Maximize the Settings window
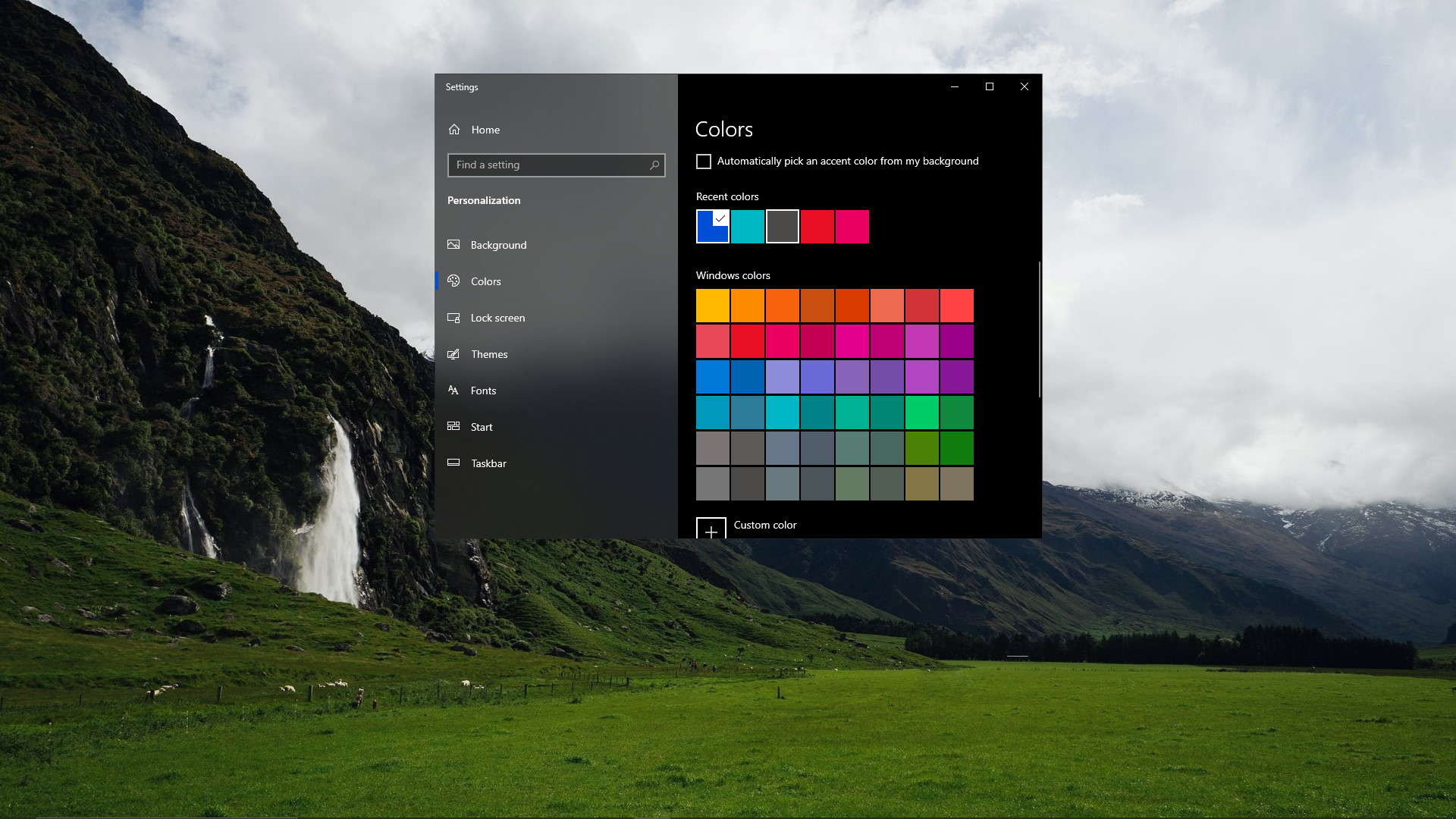This screenshot has width=1456, height=819. pos(990,86)
